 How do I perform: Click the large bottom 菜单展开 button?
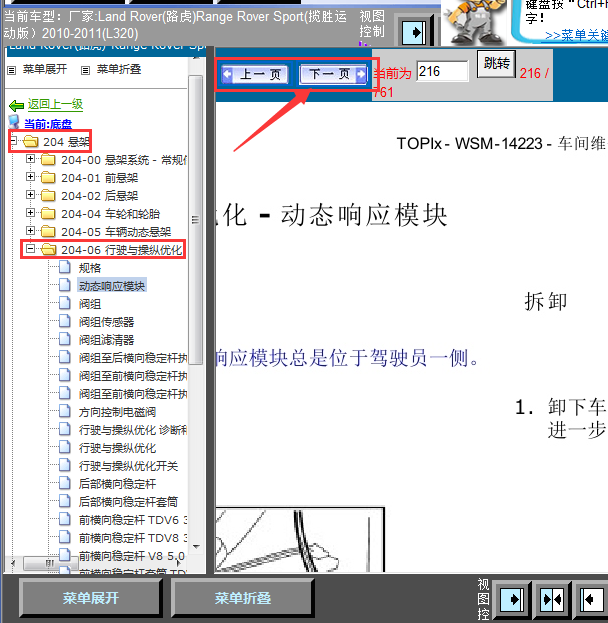click(x=91, y=598)
